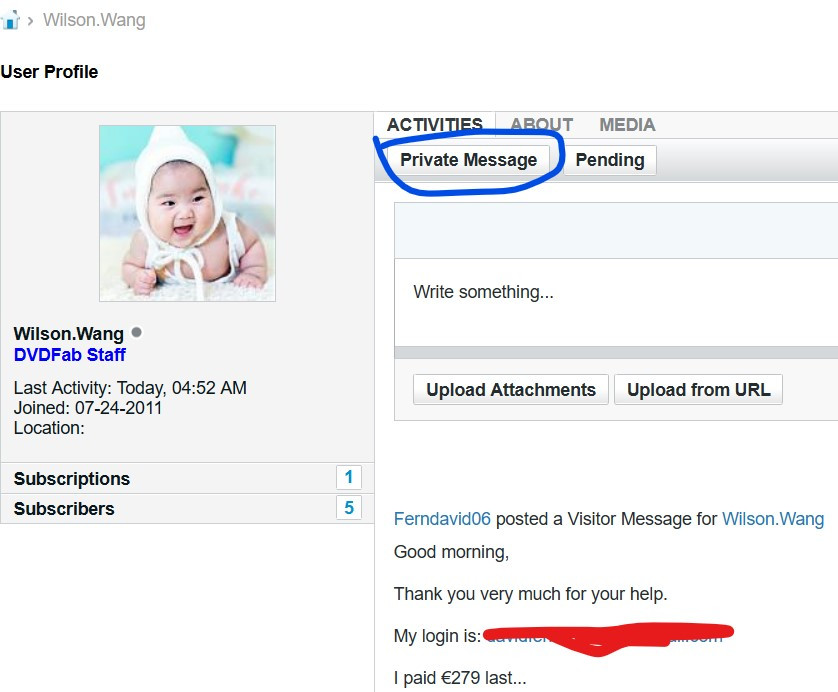Choose Upload from URL
The width and height of the screenshot is (838, 692).
698,390
